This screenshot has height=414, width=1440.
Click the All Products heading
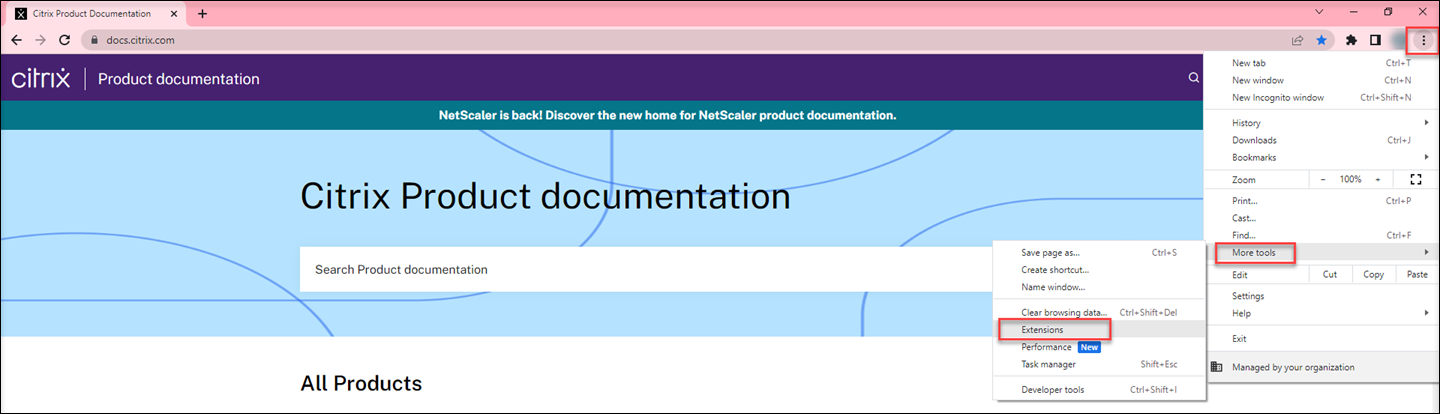(361, 384)
